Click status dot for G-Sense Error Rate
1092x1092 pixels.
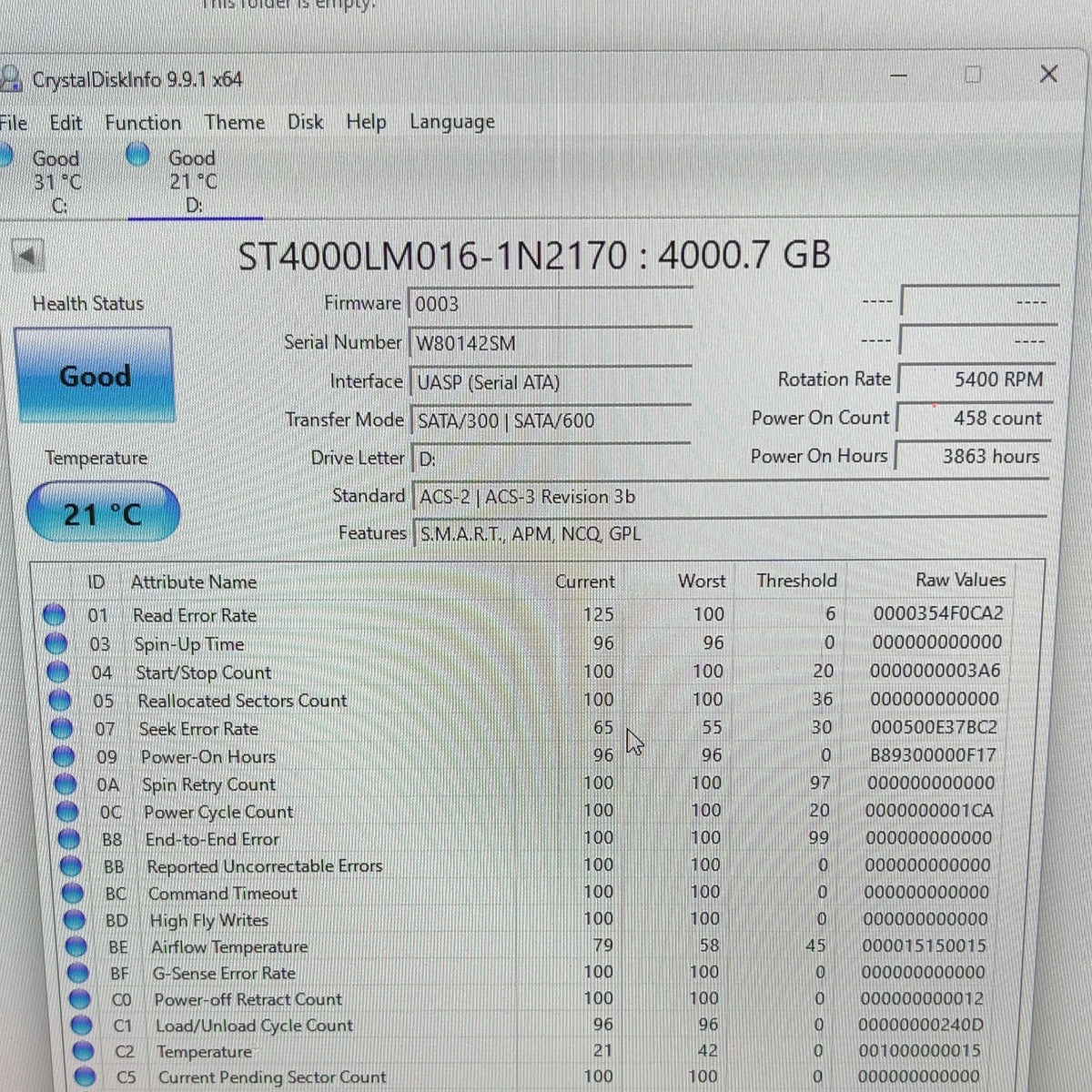(x=78, y=973)
